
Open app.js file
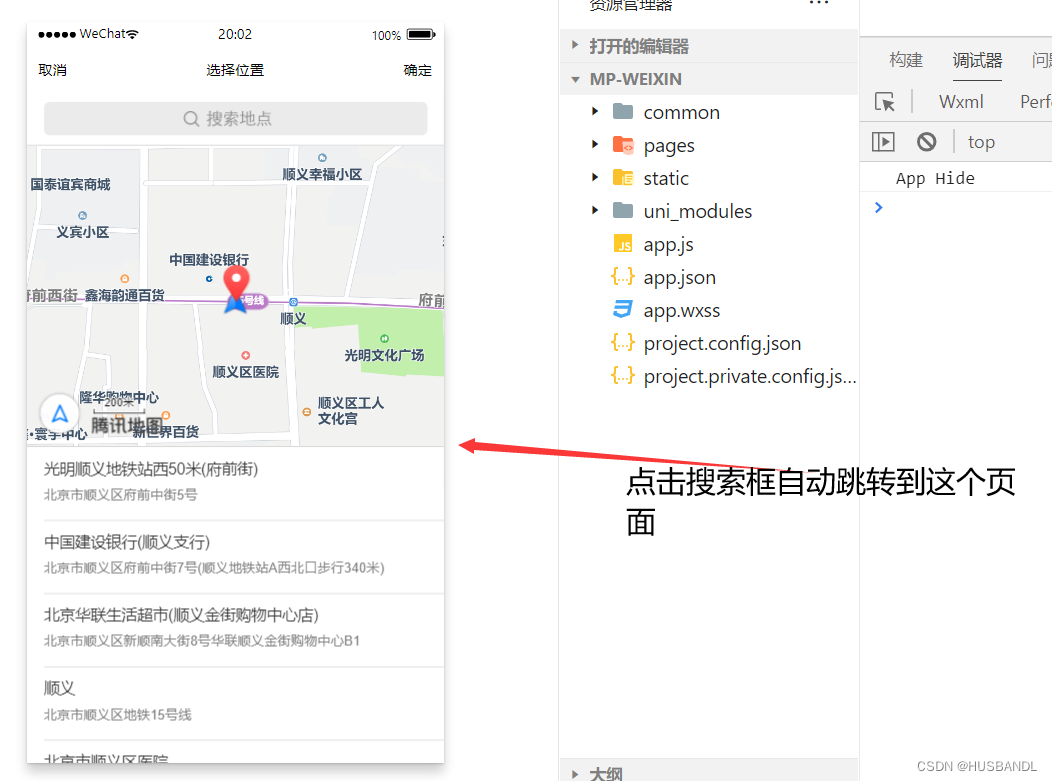(668, 244)
